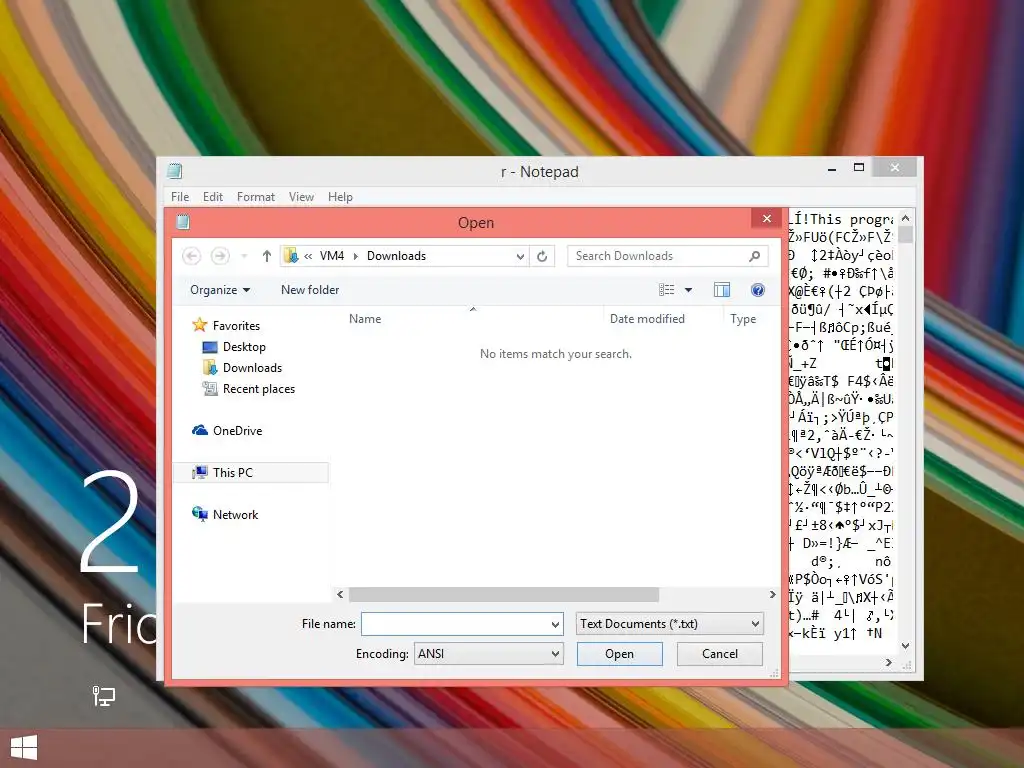Image resolution: width=1024 pixels, height=768 pixels.
Task: Click the OneDrive cloud icon
Action: tap(200, 430)
